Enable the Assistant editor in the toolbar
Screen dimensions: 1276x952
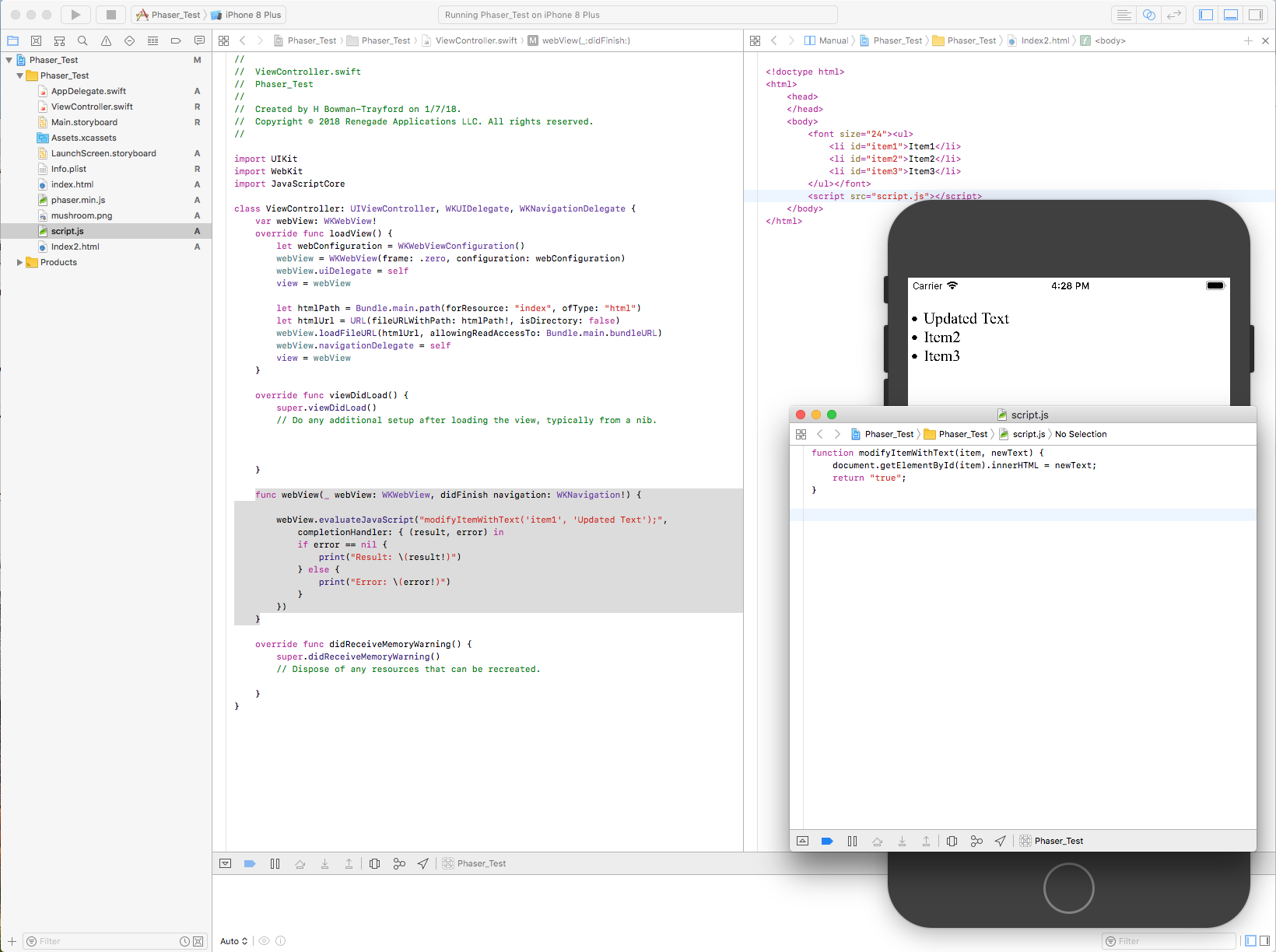[1148, 15]
